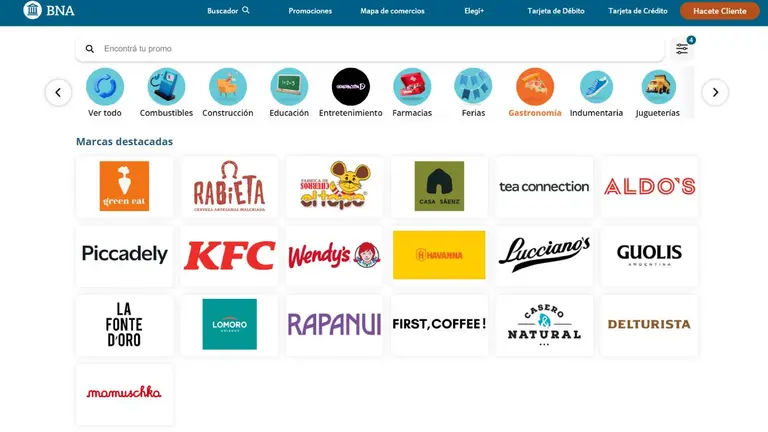Go to Promociones in top menu
768x432 pixels.
[x=310, y=11]
